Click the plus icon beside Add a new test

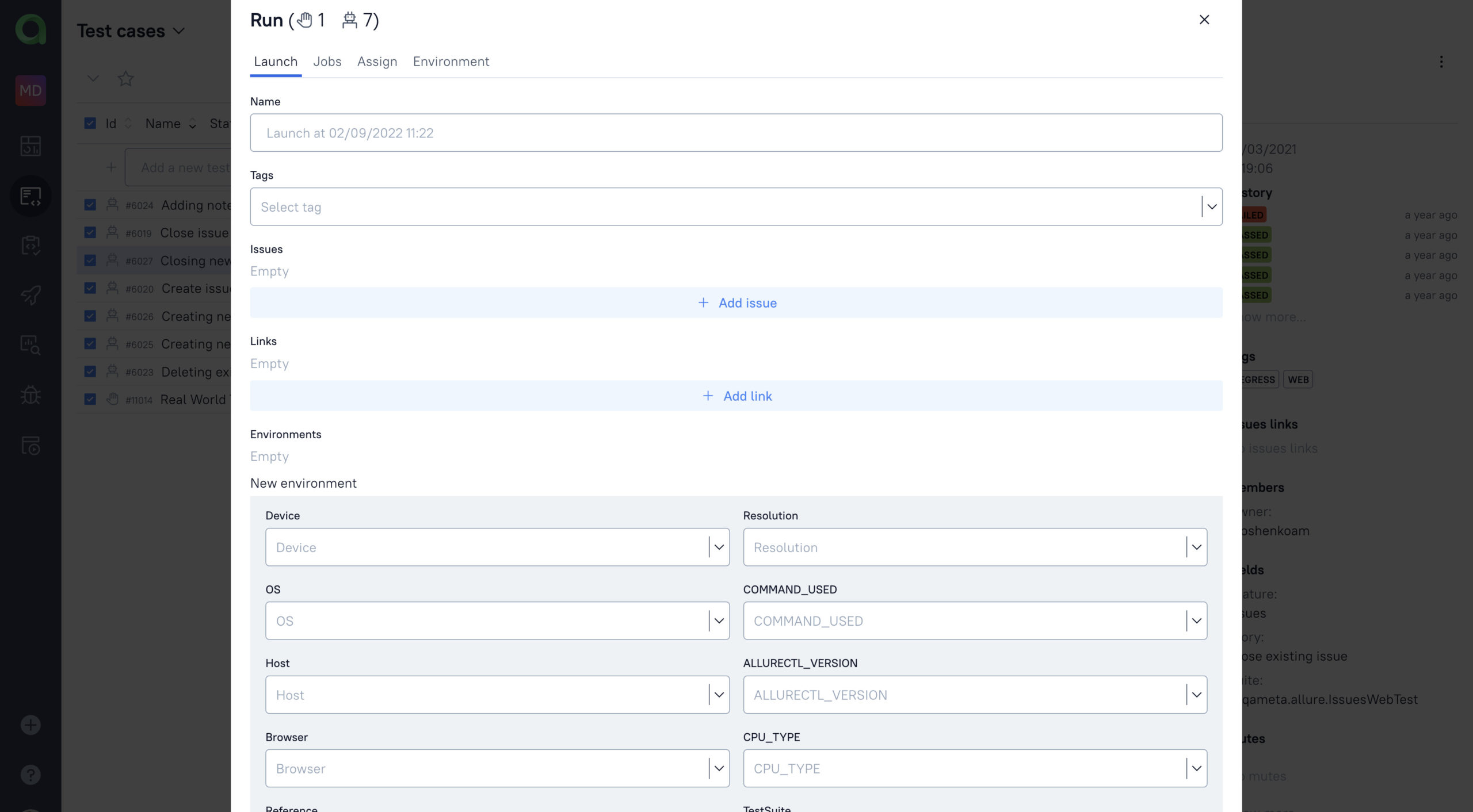pyautogui.click(x=111, y=167)
